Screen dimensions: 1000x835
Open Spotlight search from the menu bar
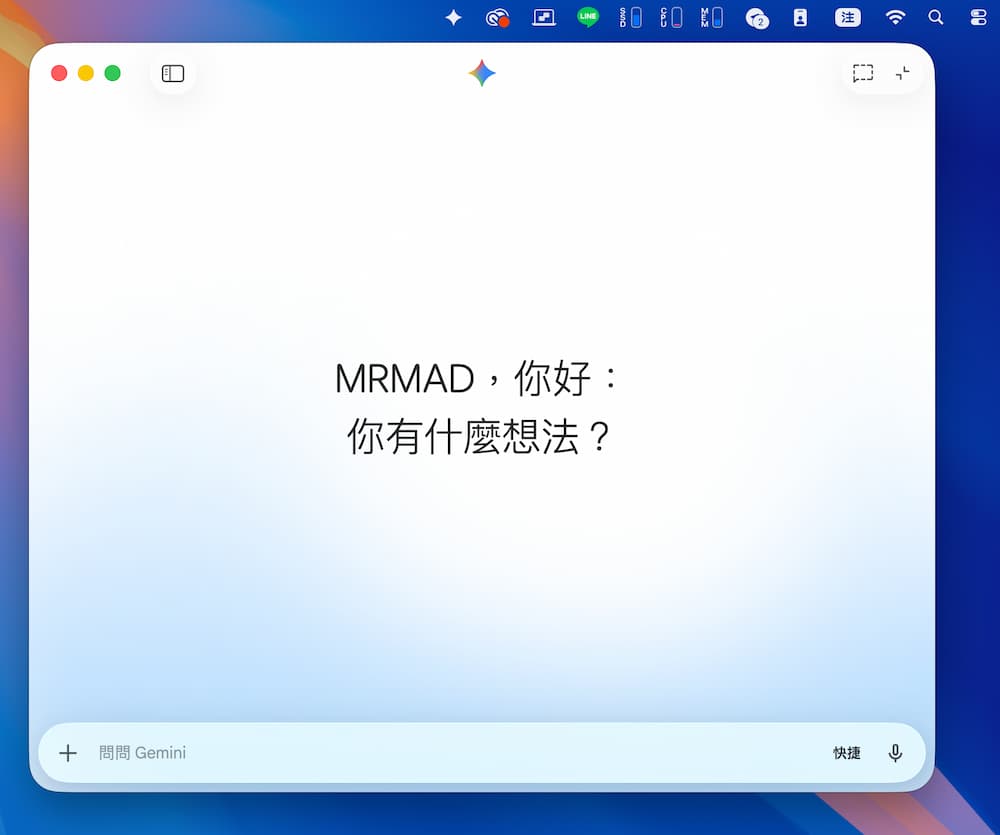tap(935, 17)
